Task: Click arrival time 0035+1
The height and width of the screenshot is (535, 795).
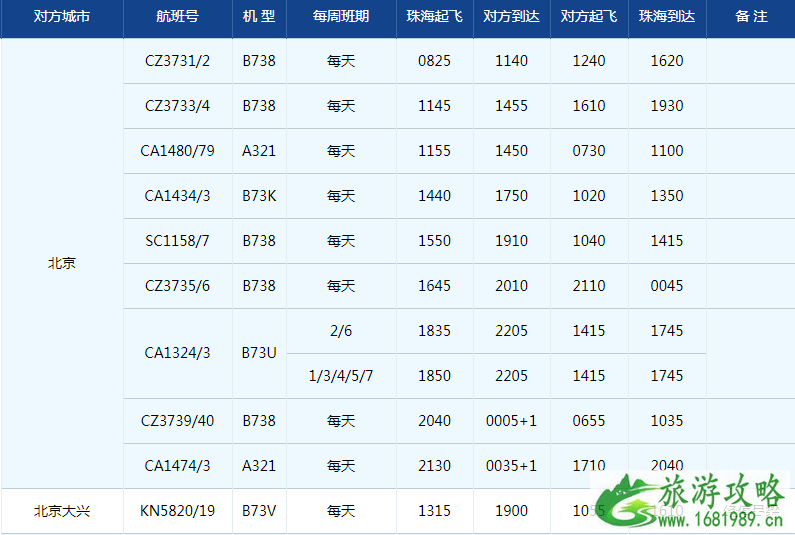Action: (x=512, y=466)
